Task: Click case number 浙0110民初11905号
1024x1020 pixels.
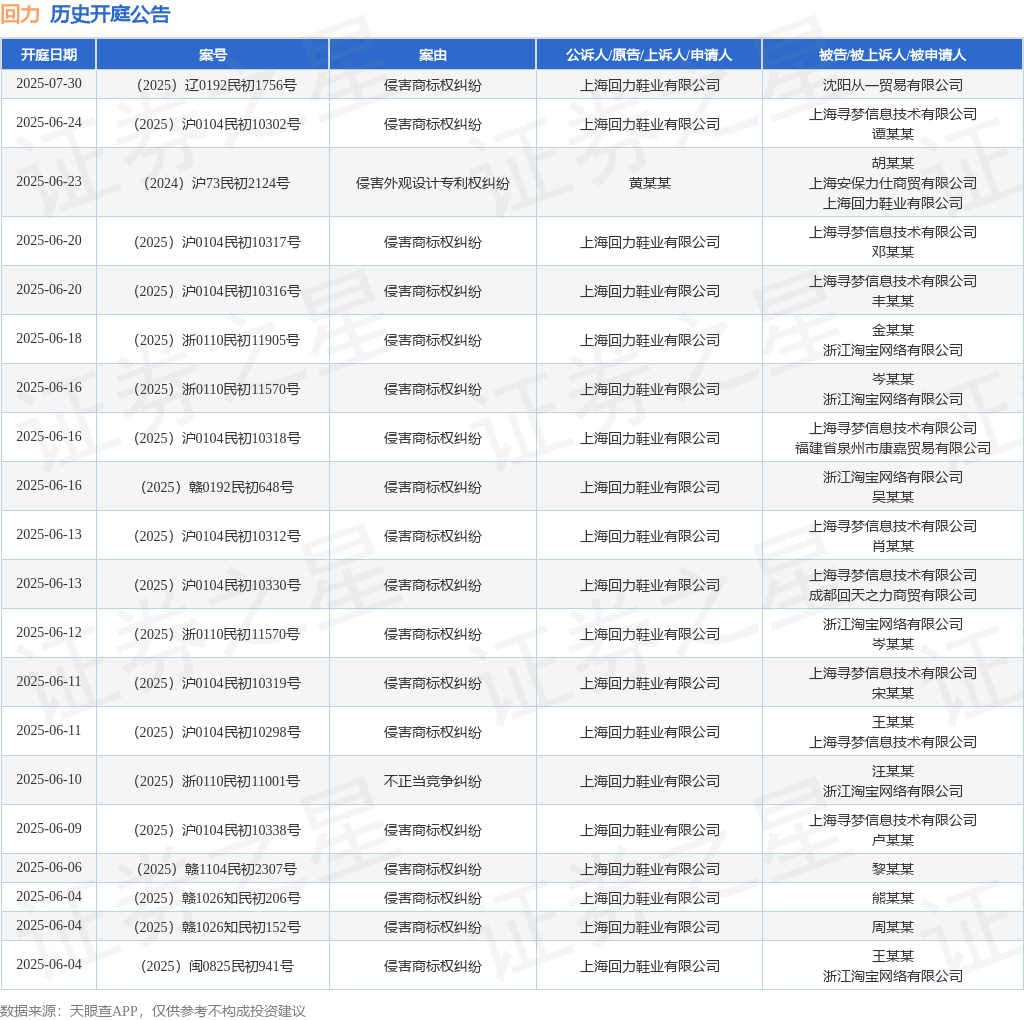Action: (x=216, y=340)
